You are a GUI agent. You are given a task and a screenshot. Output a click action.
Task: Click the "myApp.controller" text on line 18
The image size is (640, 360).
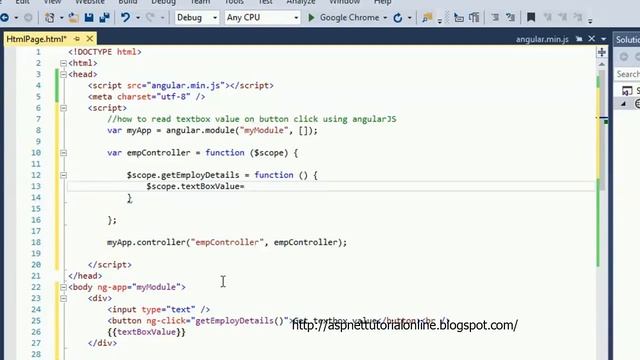click(x=147, y=242)
